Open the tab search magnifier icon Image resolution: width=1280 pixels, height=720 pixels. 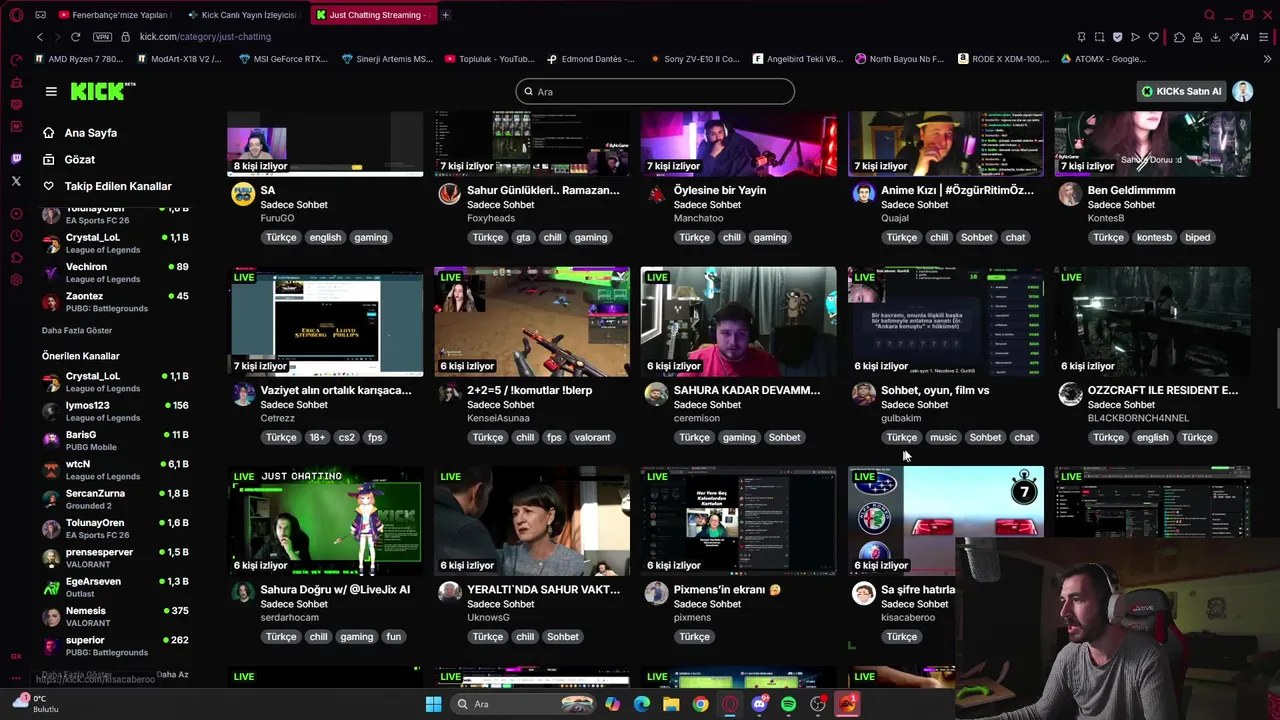1209,15
